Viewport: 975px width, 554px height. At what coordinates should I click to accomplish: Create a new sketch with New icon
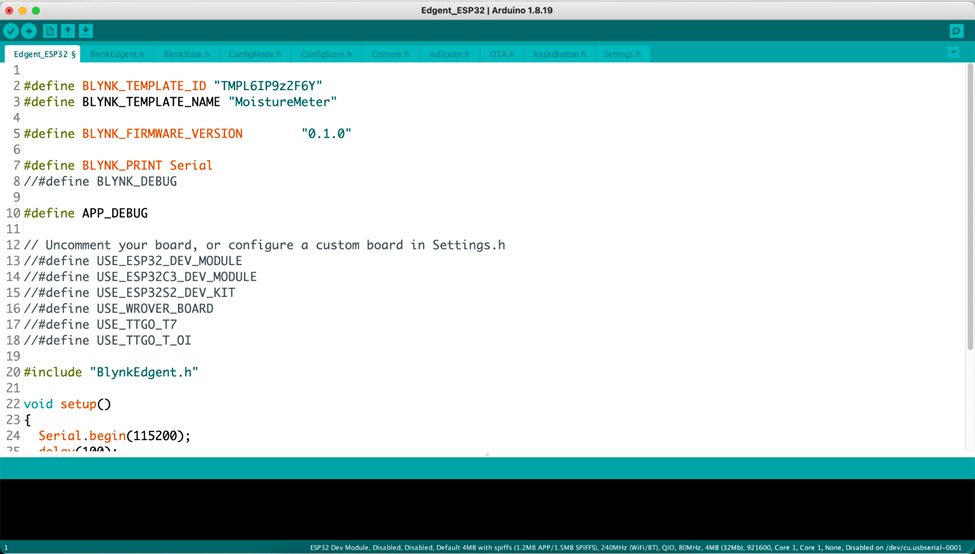point(50,31)
